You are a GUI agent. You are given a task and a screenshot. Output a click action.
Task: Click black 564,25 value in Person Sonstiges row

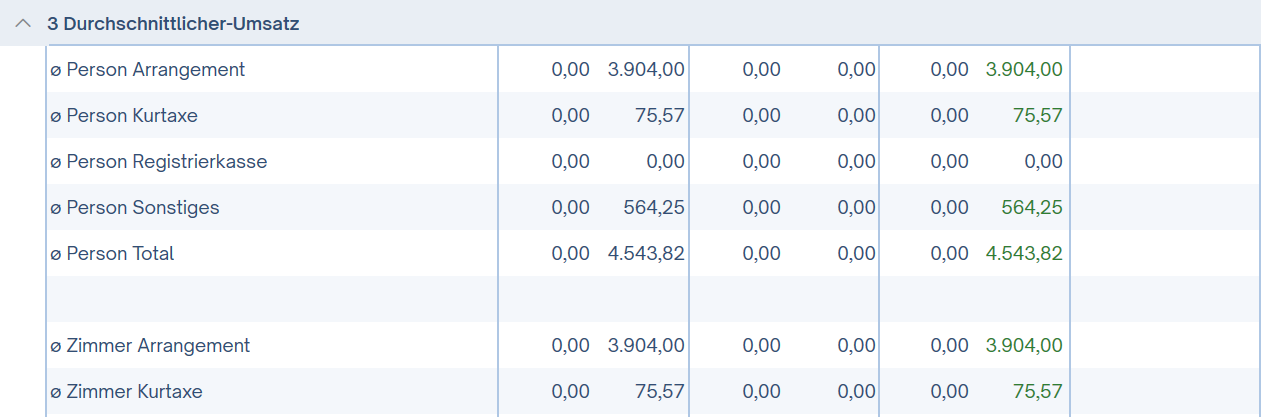pyautogui.click(x=654, y=208)
